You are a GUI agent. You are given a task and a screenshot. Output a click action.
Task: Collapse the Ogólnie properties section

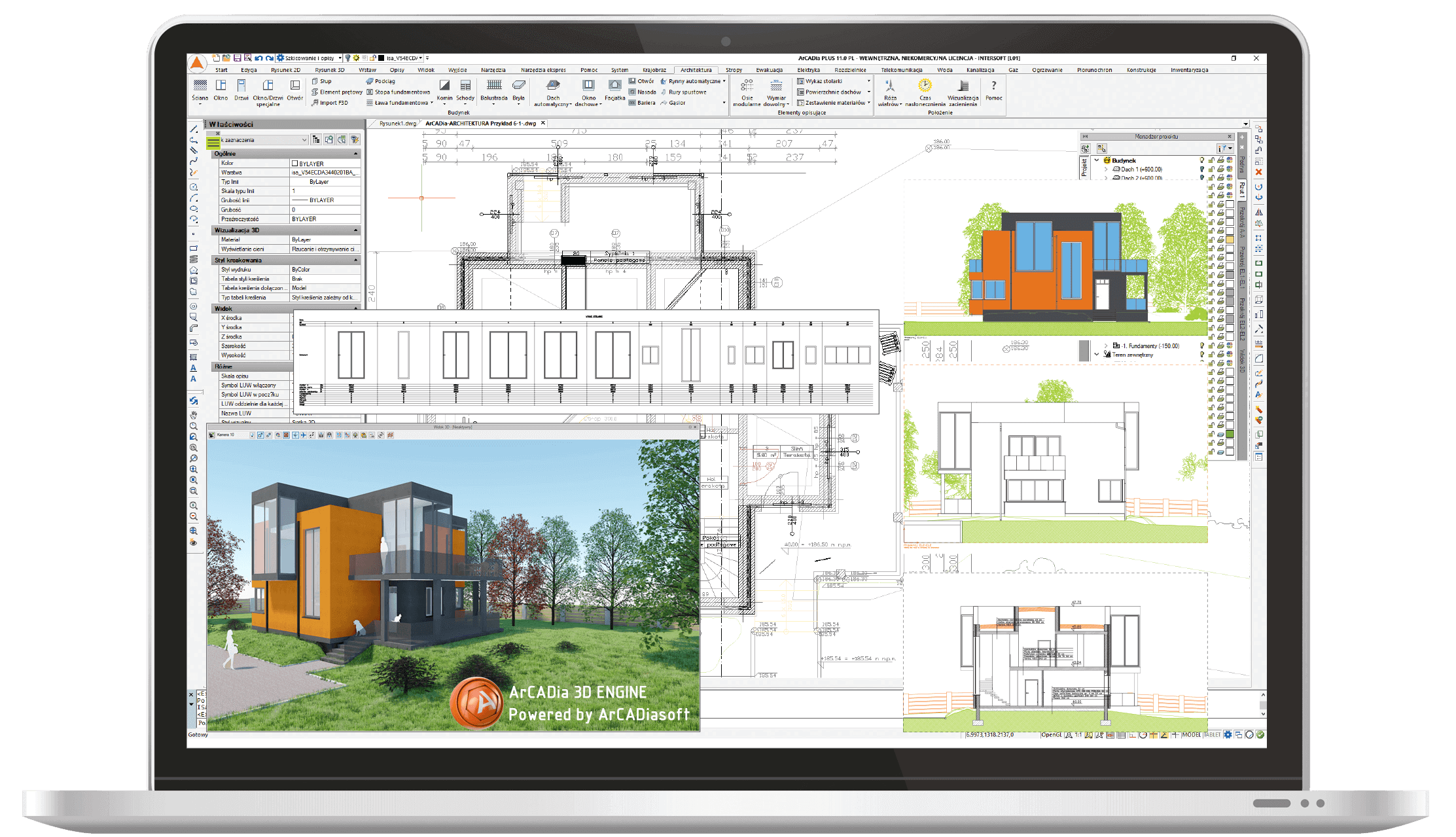356,154
